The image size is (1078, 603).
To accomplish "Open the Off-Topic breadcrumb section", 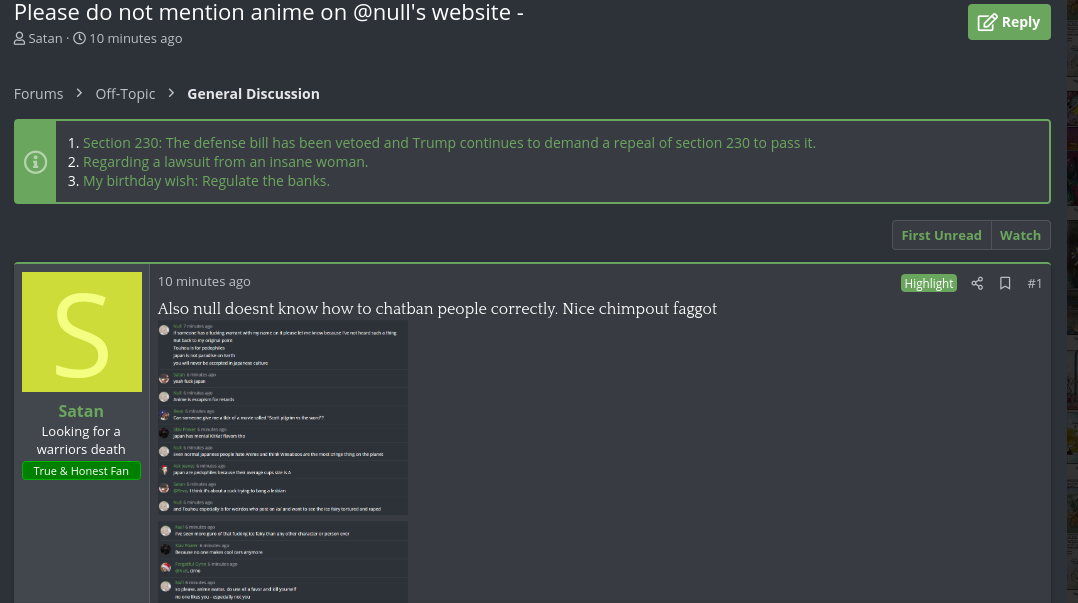I will tap(125, 94).
